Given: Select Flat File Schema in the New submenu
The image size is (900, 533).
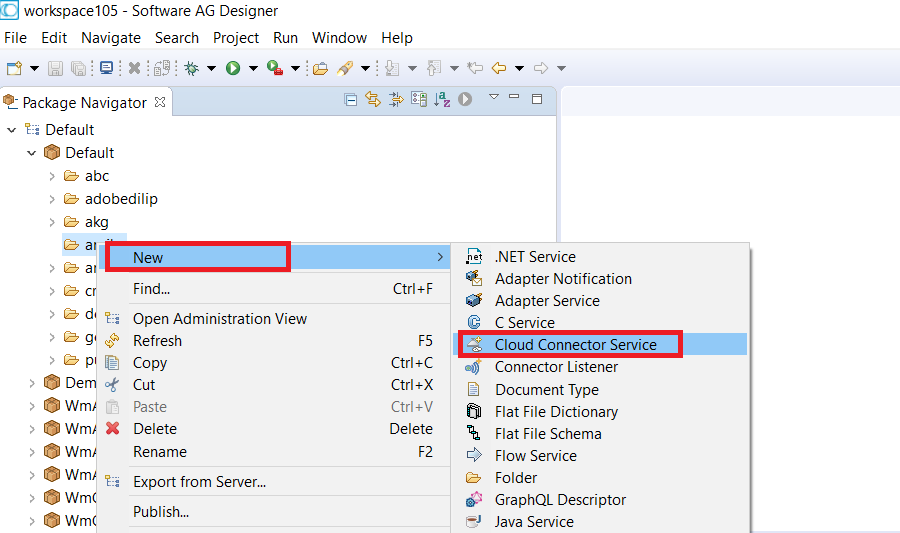Looking at the screenshot, I should click(600, 434).
